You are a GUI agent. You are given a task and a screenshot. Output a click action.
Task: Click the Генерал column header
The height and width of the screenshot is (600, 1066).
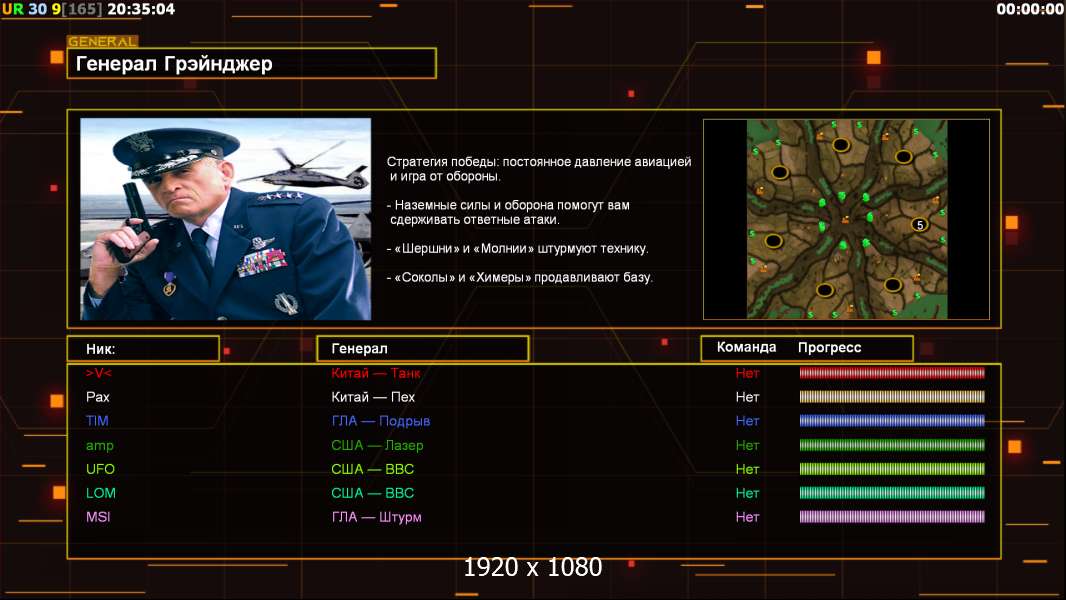[x=422, y=348]
